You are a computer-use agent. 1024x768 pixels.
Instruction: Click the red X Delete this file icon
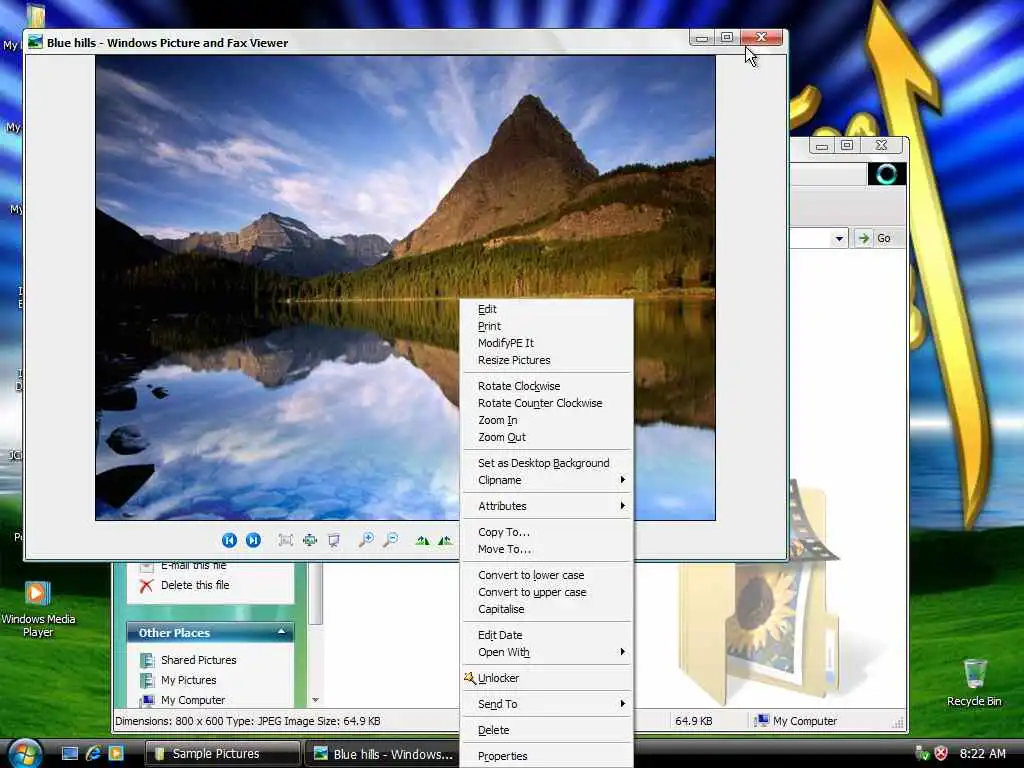tap(146, 585)
